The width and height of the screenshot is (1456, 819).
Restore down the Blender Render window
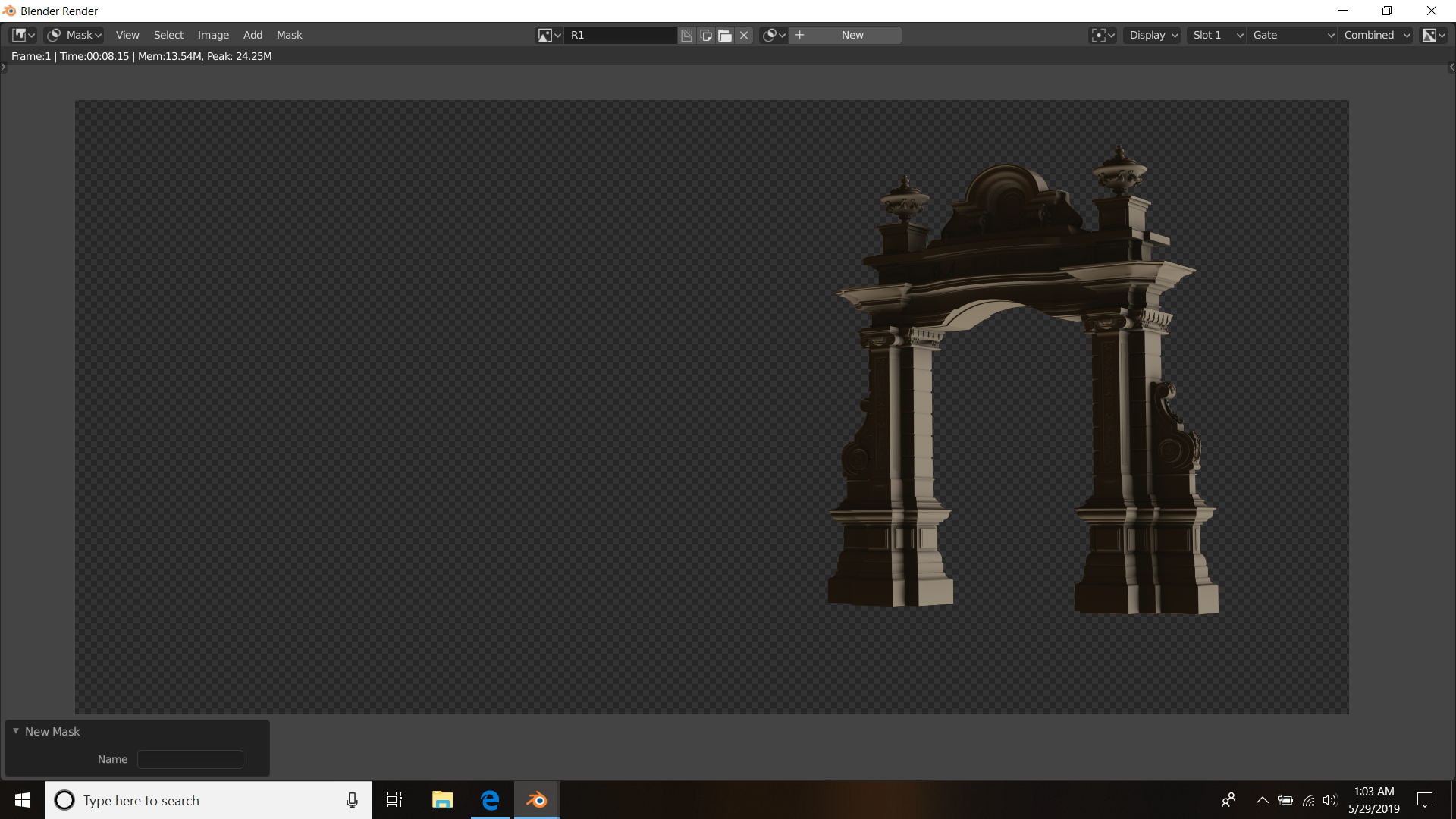[x=1387, y=11]
